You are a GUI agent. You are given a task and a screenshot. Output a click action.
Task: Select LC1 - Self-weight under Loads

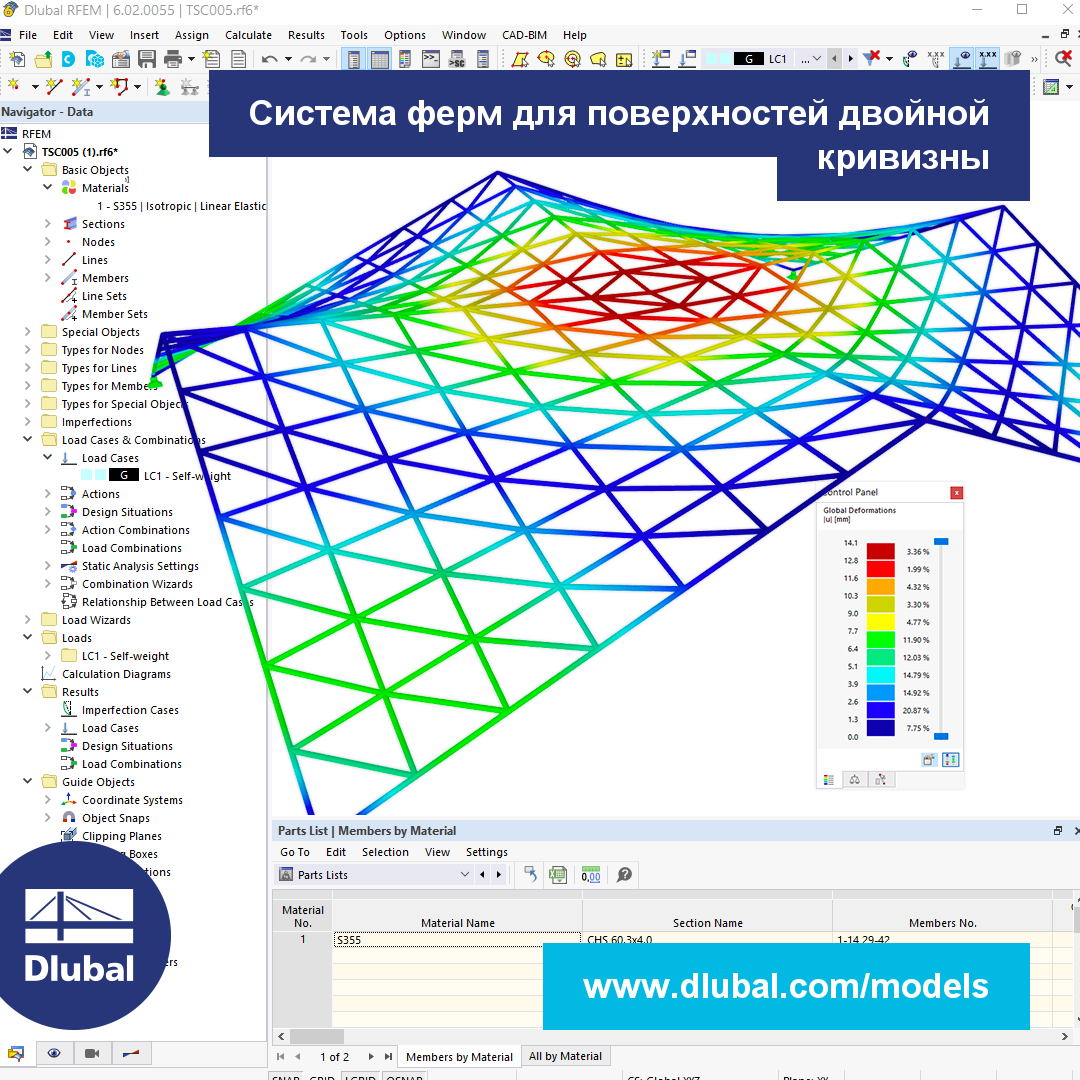125,656
